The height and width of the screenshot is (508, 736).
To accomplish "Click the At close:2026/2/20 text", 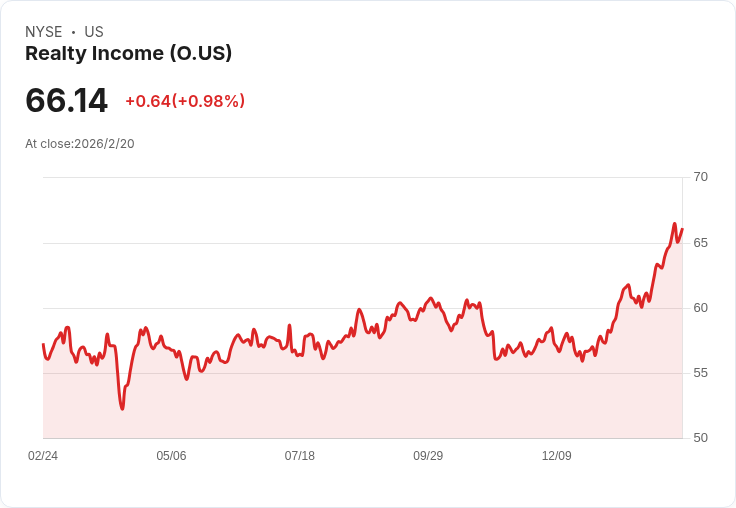I will pyautogui.click(x=80, y=144).
